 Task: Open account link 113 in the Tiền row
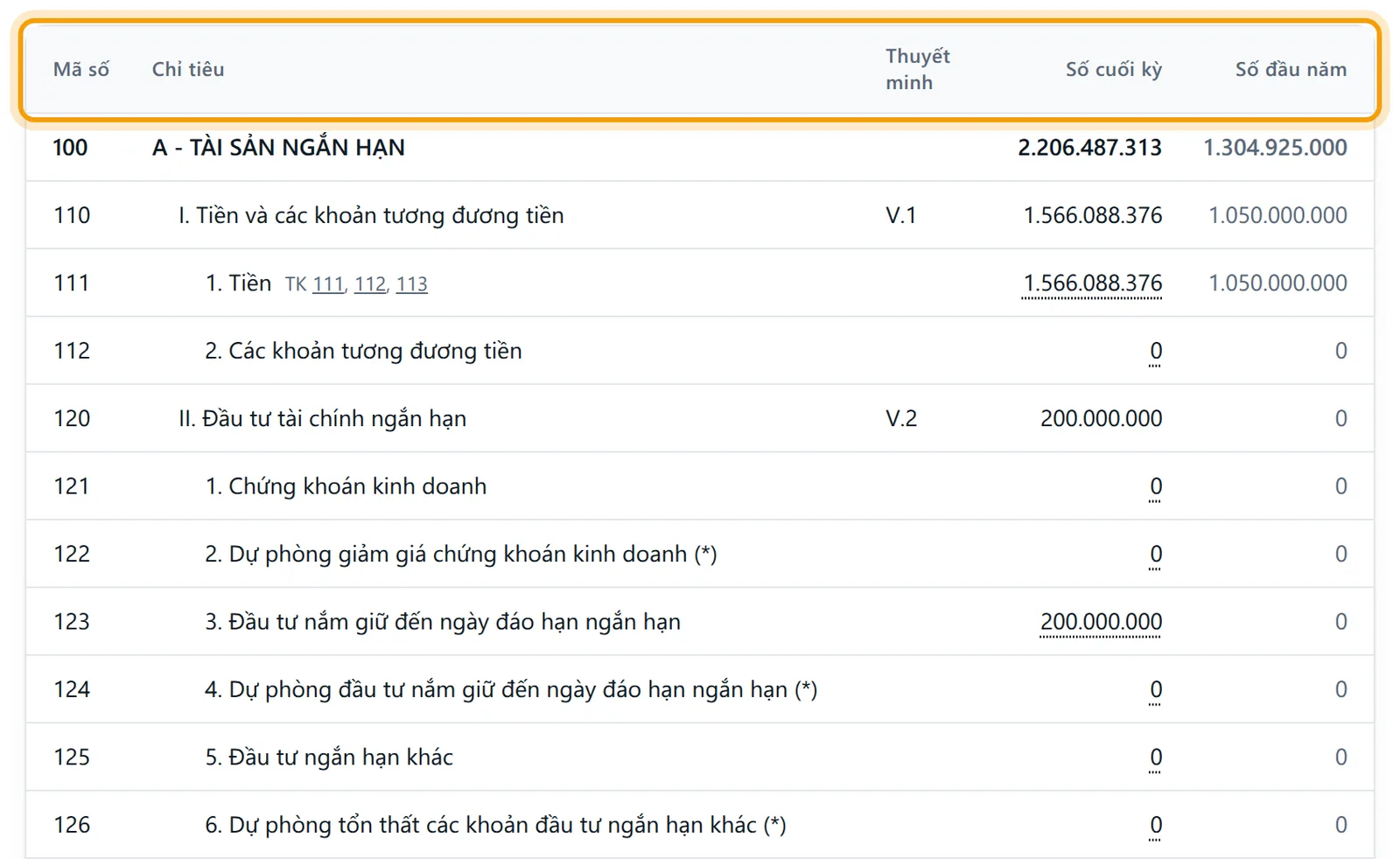pos(411,284)
